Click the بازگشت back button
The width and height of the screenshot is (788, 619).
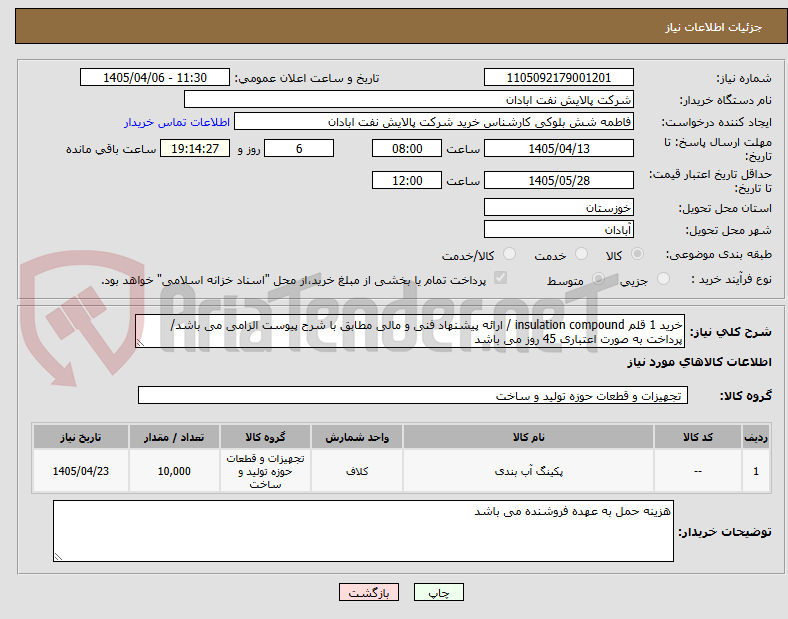[x=369, y=592]
